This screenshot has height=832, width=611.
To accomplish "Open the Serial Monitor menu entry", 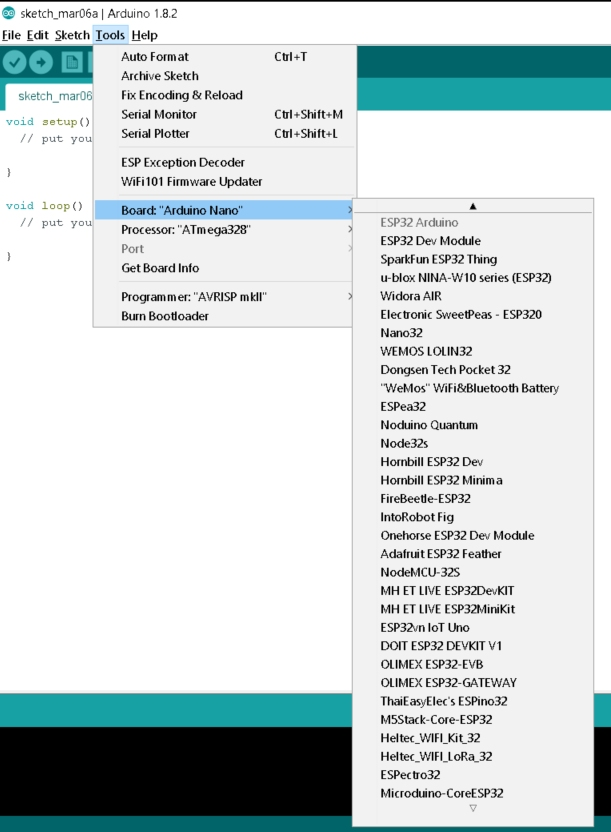I will [159, 114].
